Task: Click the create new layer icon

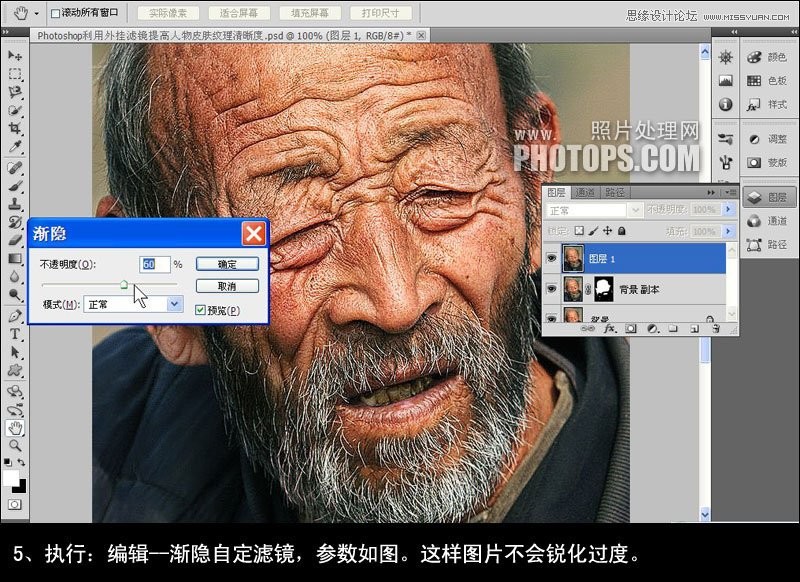Action: (x=694, y=330)
